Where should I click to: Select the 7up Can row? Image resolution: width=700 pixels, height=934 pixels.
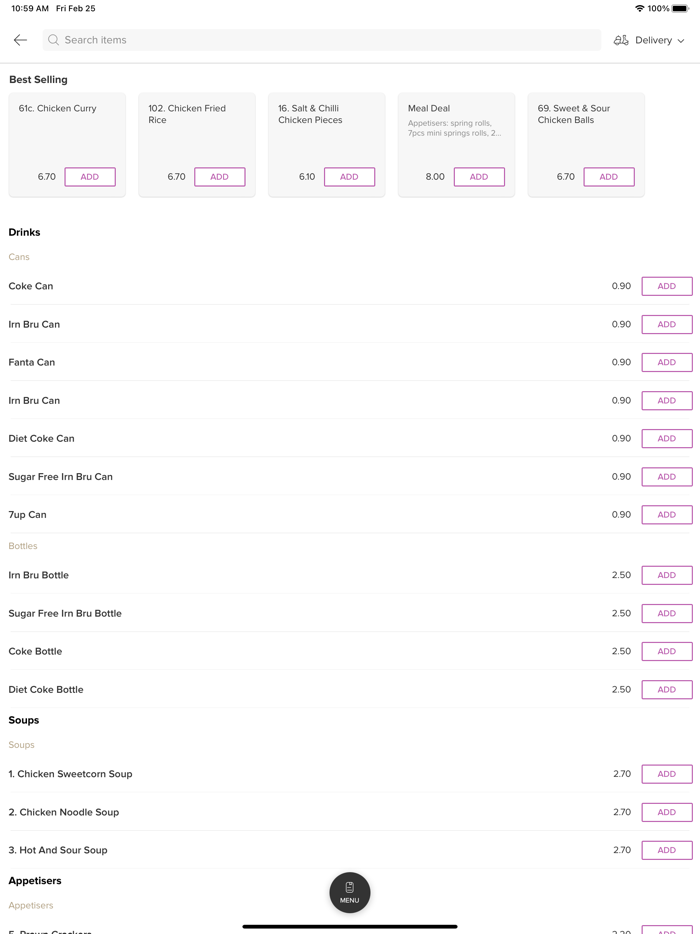[x=300, y=515]
